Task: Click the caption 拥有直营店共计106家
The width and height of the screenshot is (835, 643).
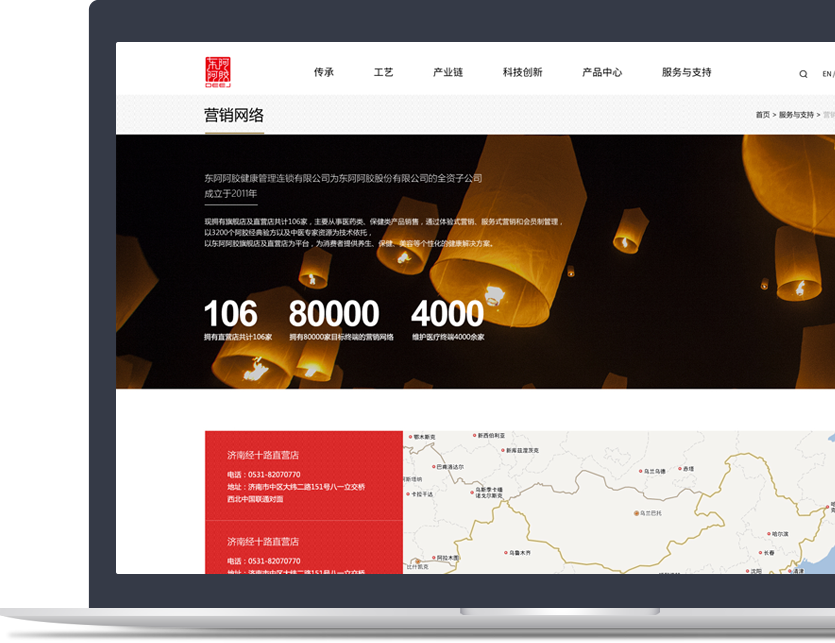Action: point(238,337)
